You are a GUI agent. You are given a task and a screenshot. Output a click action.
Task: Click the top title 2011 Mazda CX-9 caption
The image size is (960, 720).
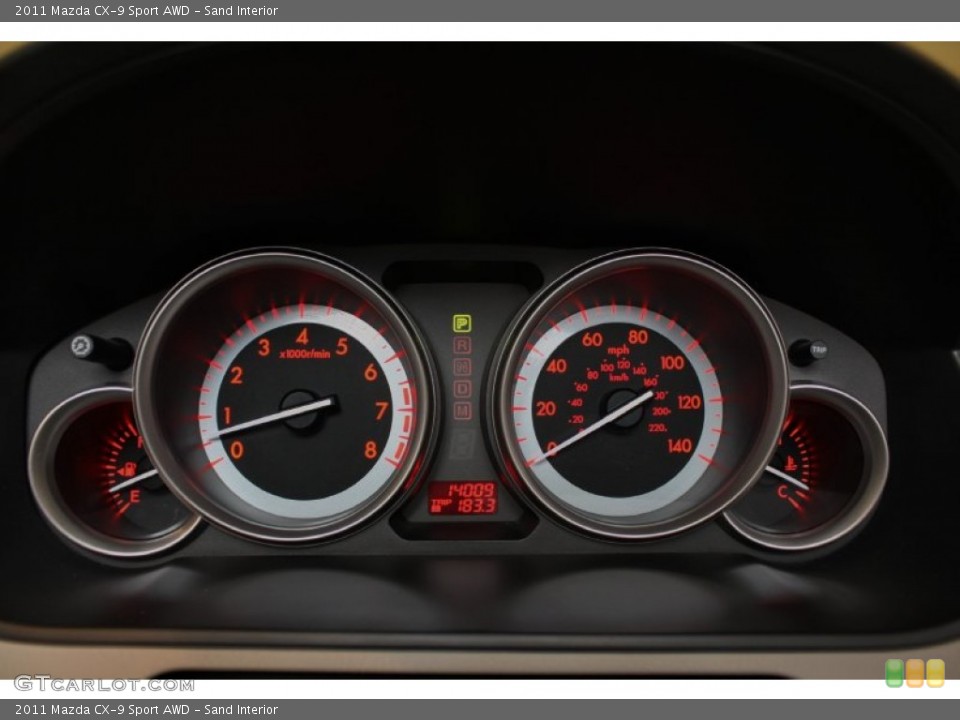(146, 10)
